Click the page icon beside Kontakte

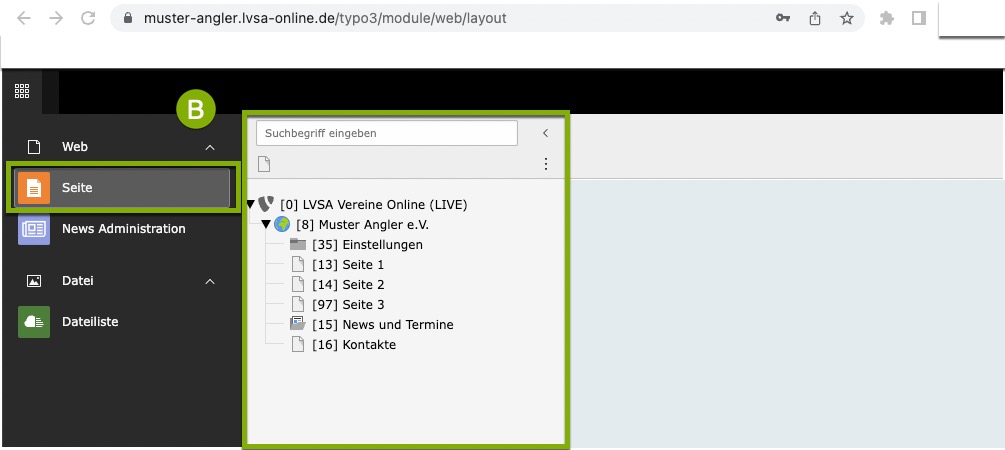tap(297, 344)
